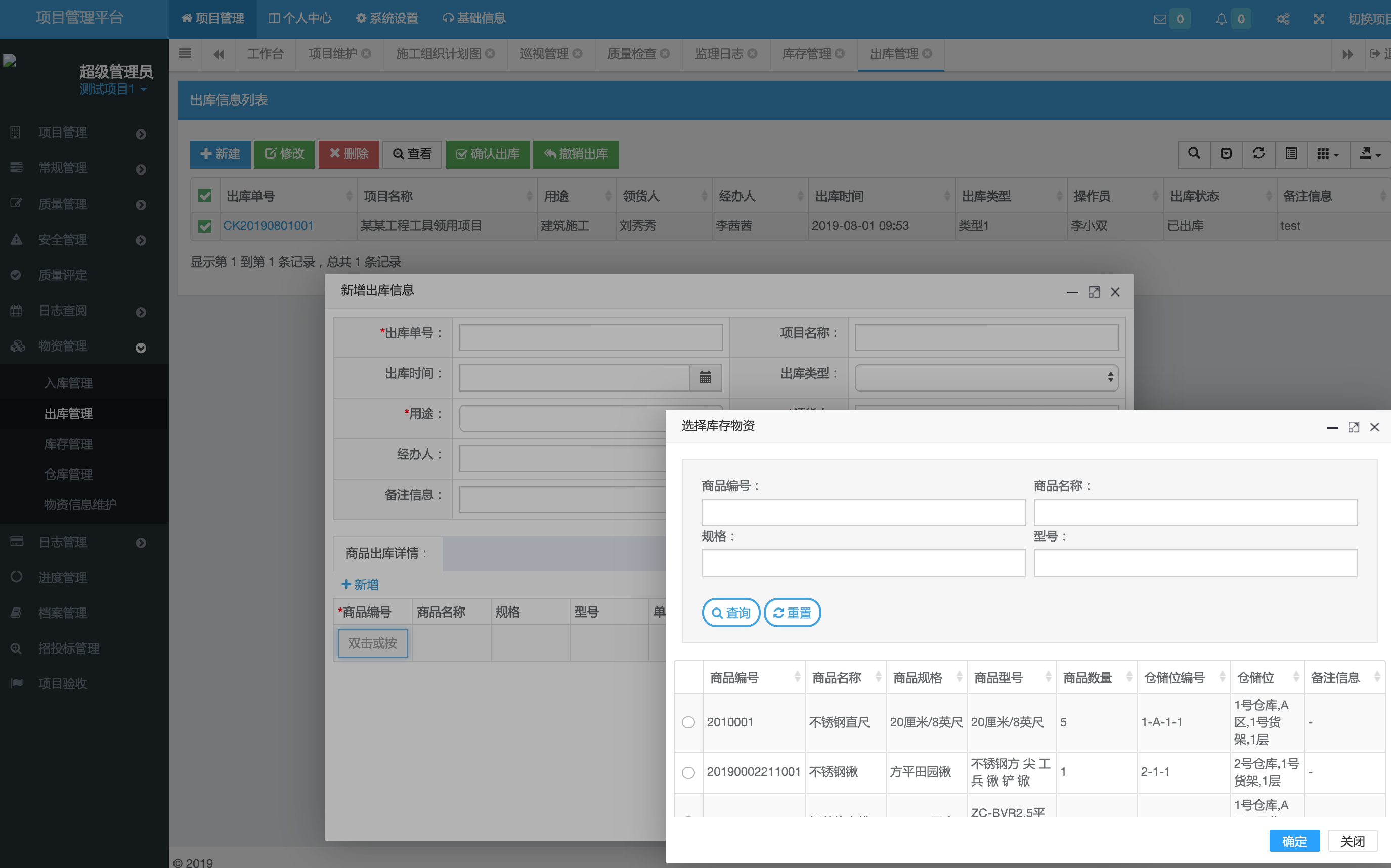Click the 商品编号 search input field
The image size is (1391, 868).
click(863, 512)
